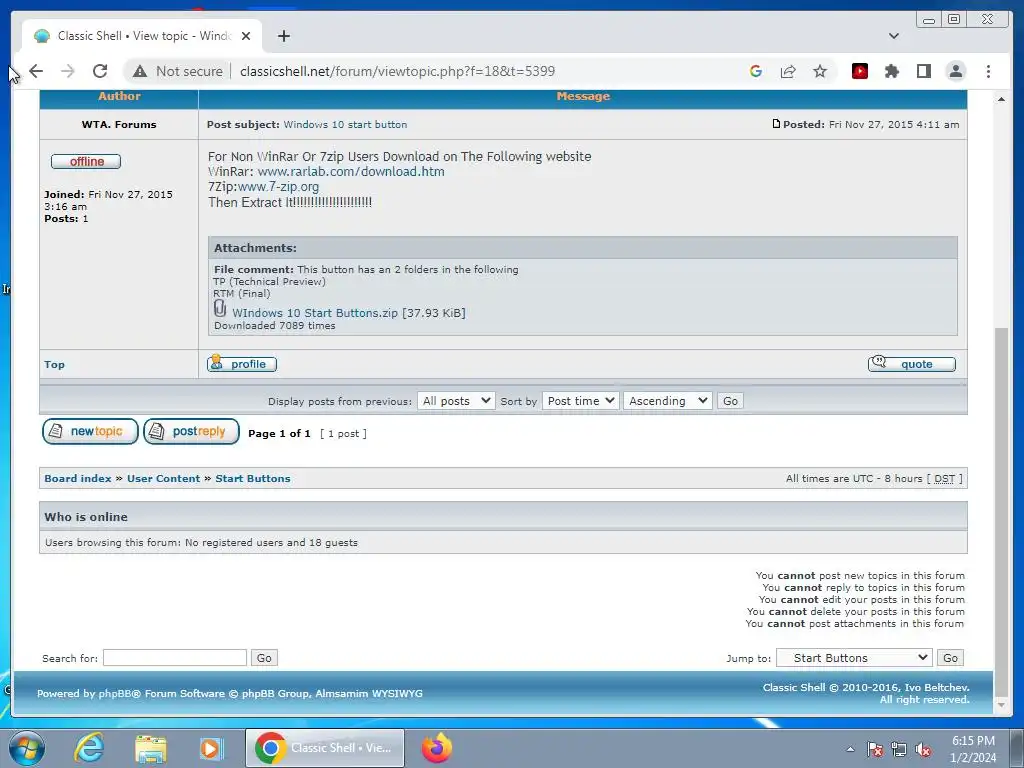Open Action Center flag tray icon
Screen dimensions: 1024x768
click(x=875, y=750)
